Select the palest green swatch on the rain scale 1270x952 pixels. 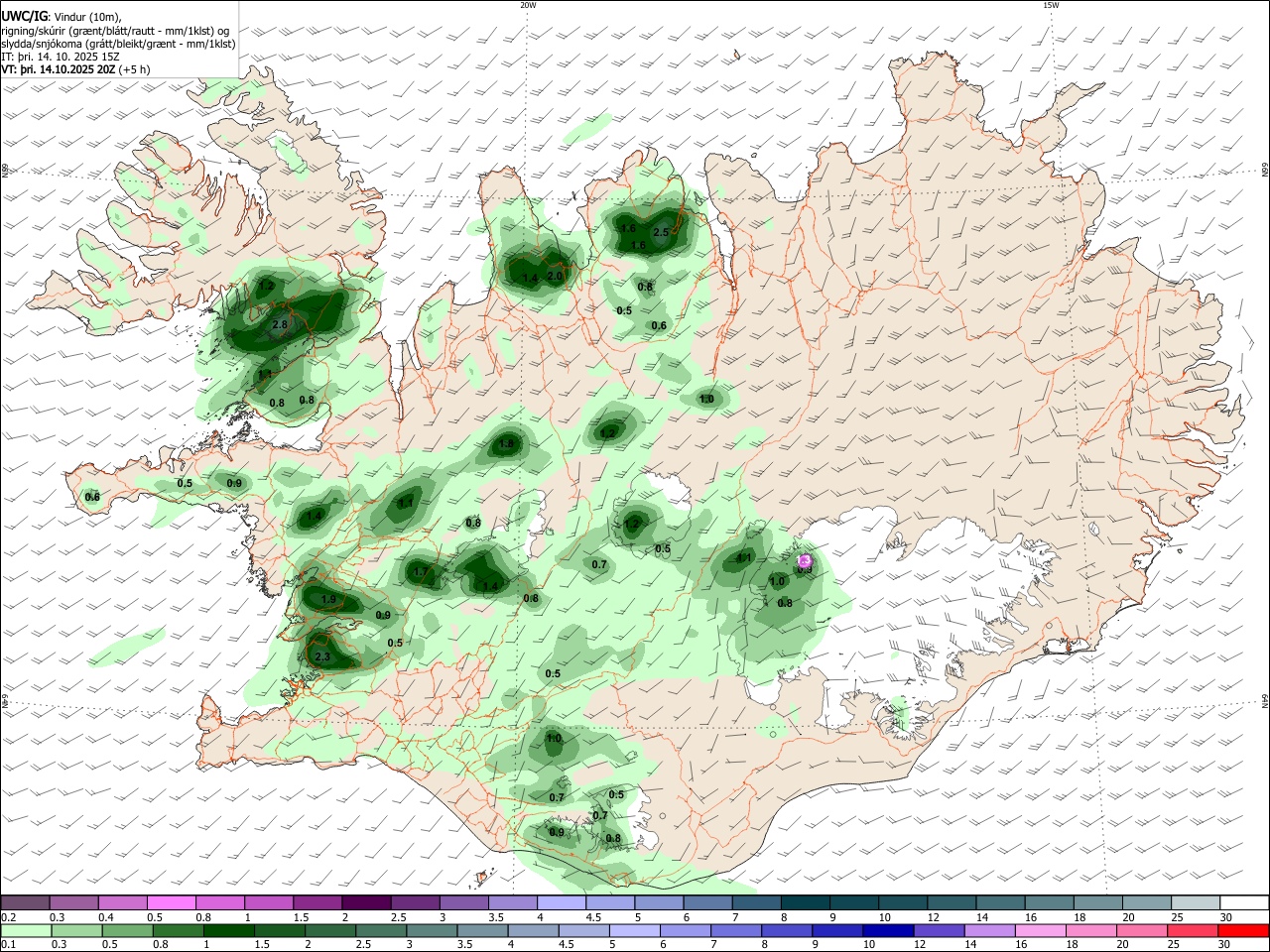tap(25, 930)
